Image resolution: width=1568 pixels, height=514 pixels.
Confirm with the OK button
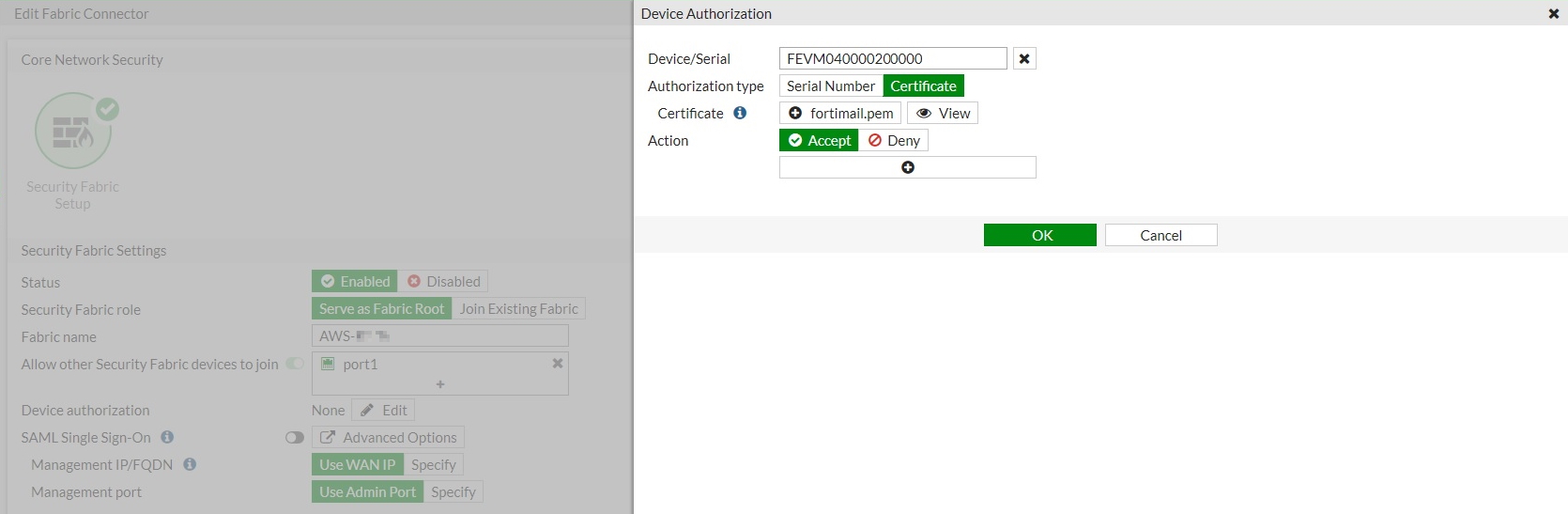[x=1040, y=235]
